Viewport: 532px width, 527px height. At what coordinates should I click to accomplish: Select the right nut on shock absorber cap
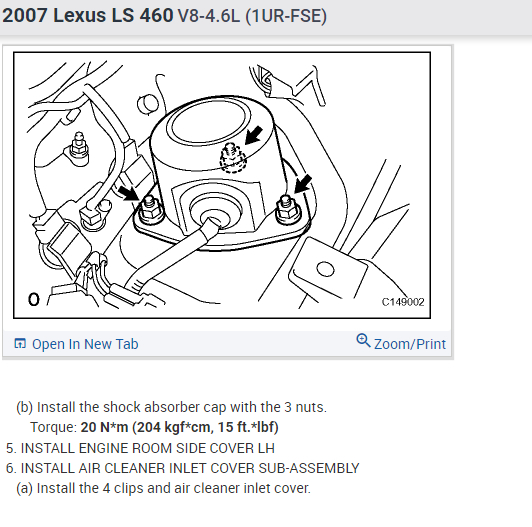[x=287, y=210]
